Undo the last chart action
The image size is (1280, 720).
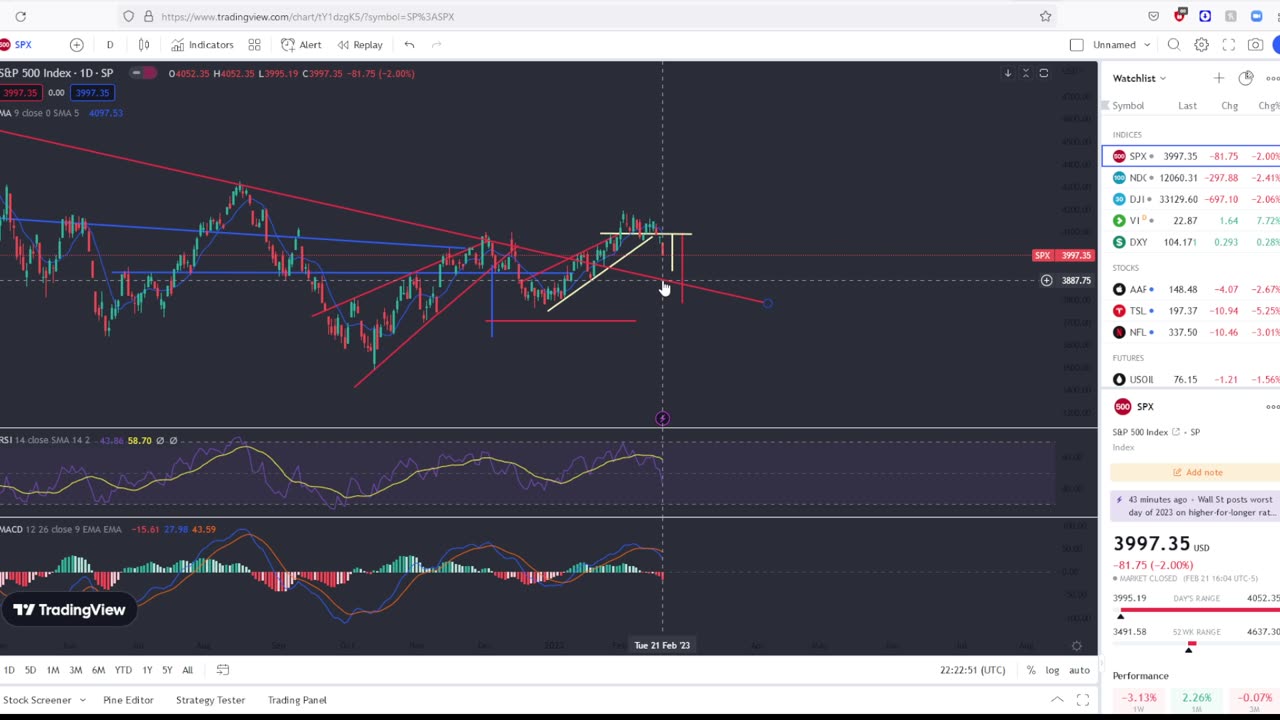click(x=409, y=45)
